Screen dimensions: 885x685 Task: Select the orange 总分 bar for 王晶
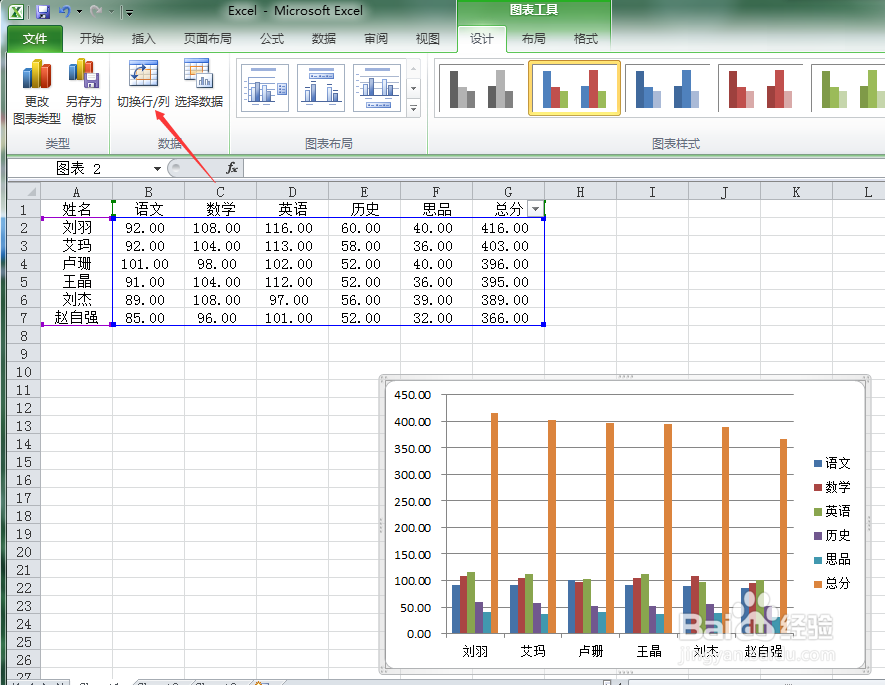coord(668,529)
